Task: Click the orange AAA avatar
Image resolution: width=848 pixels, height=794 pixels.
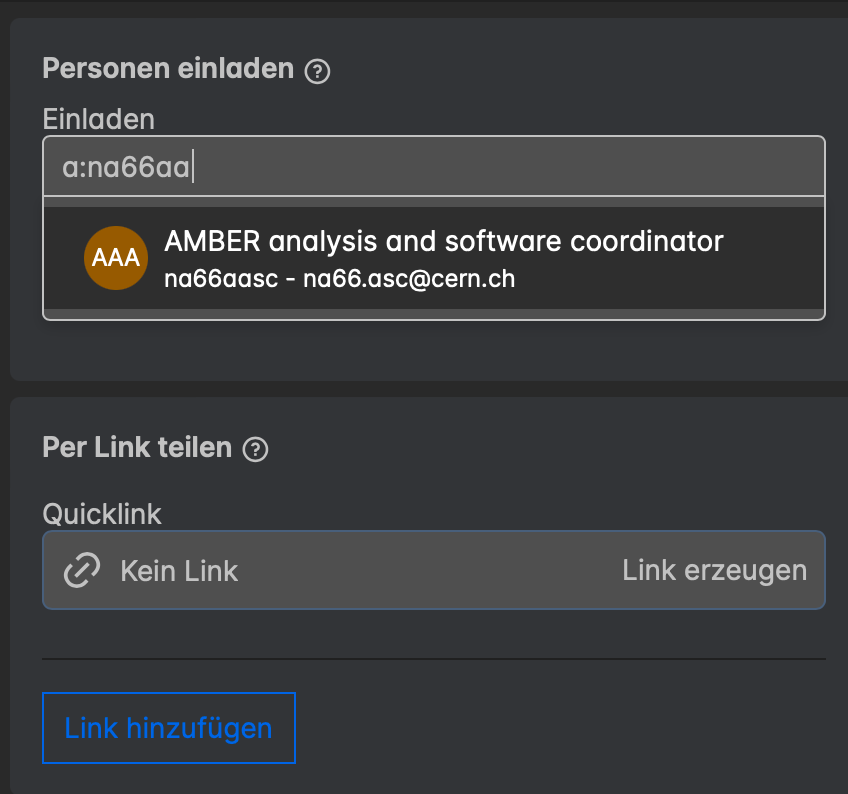Action: 115,258
